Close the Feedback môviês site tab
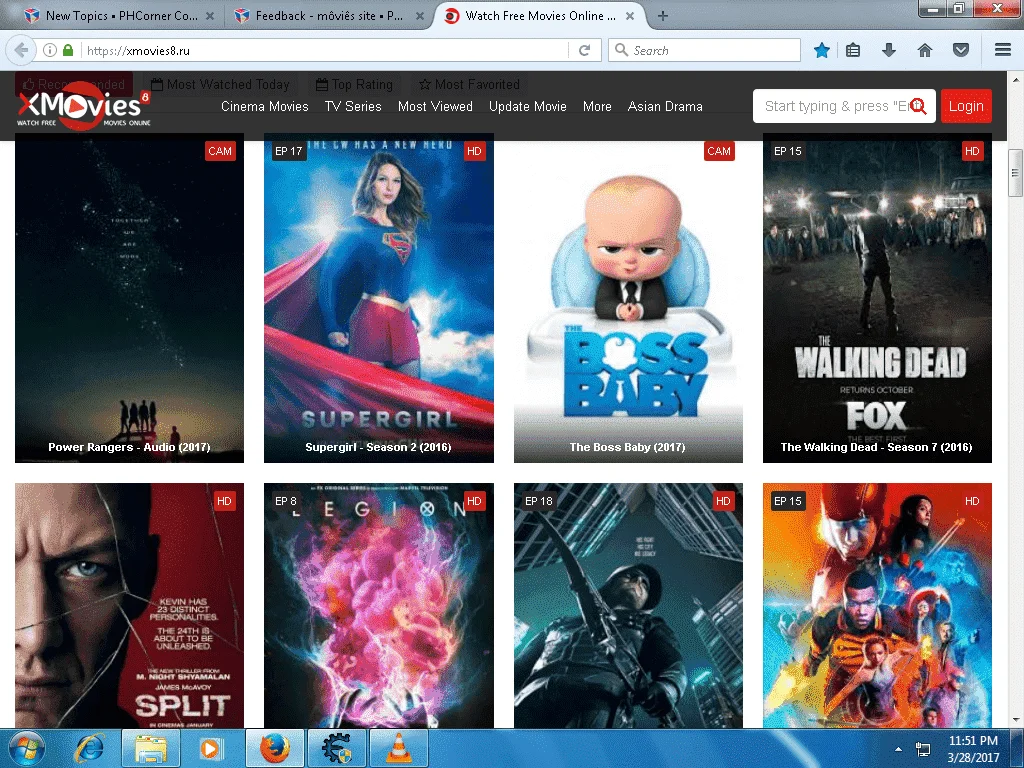 coord(420,16)
